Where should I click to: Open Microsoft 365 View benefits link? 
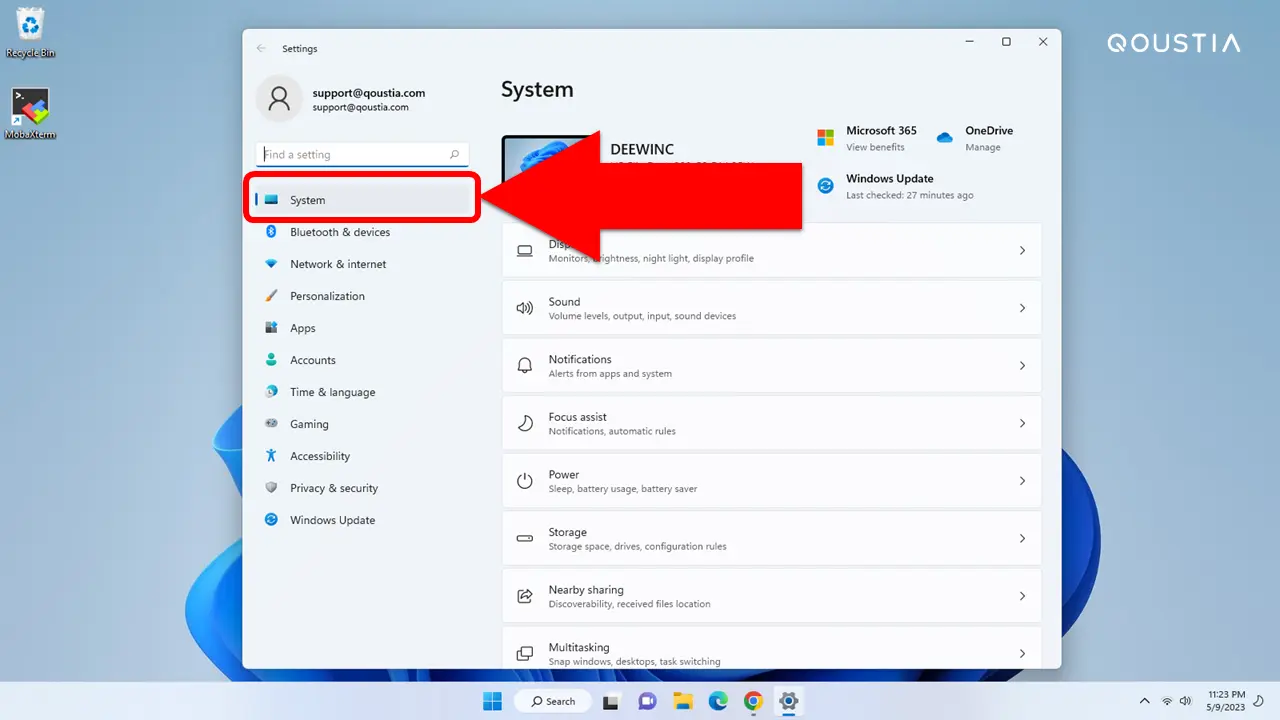(x=875, y=147)
